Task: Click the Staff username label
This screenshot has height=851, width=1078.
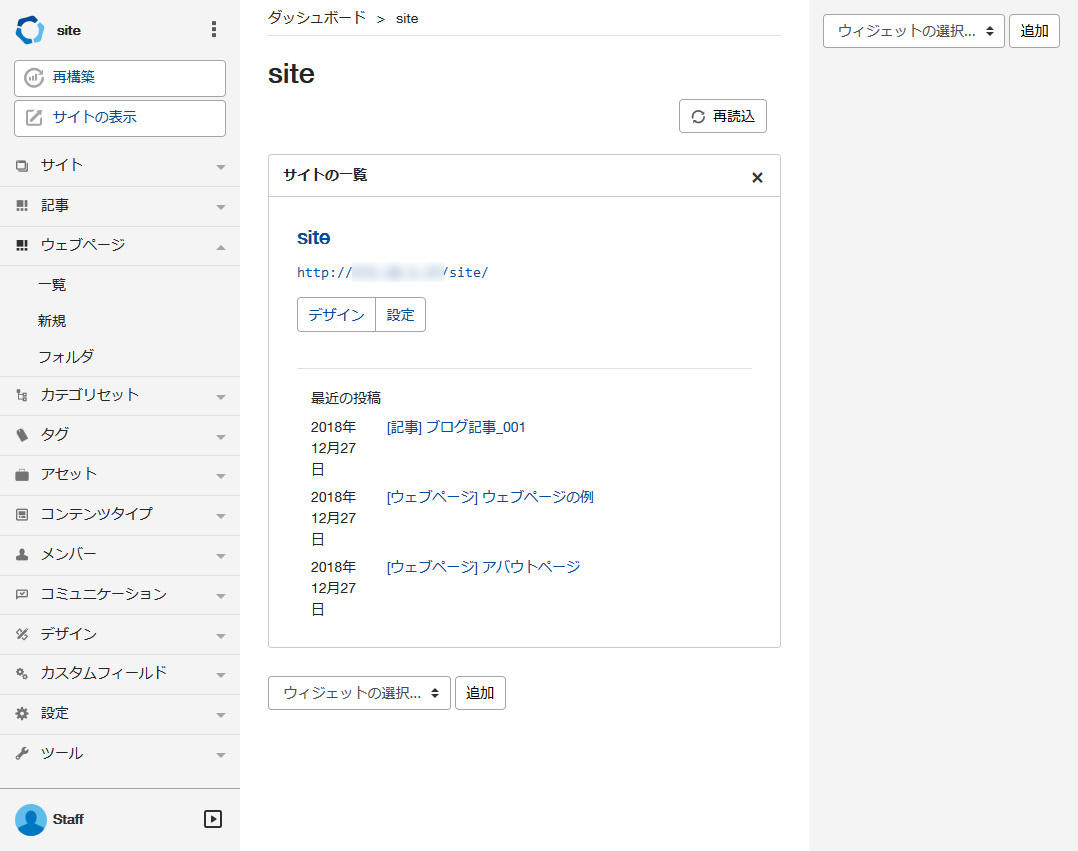Action: [x=68, y=819]
